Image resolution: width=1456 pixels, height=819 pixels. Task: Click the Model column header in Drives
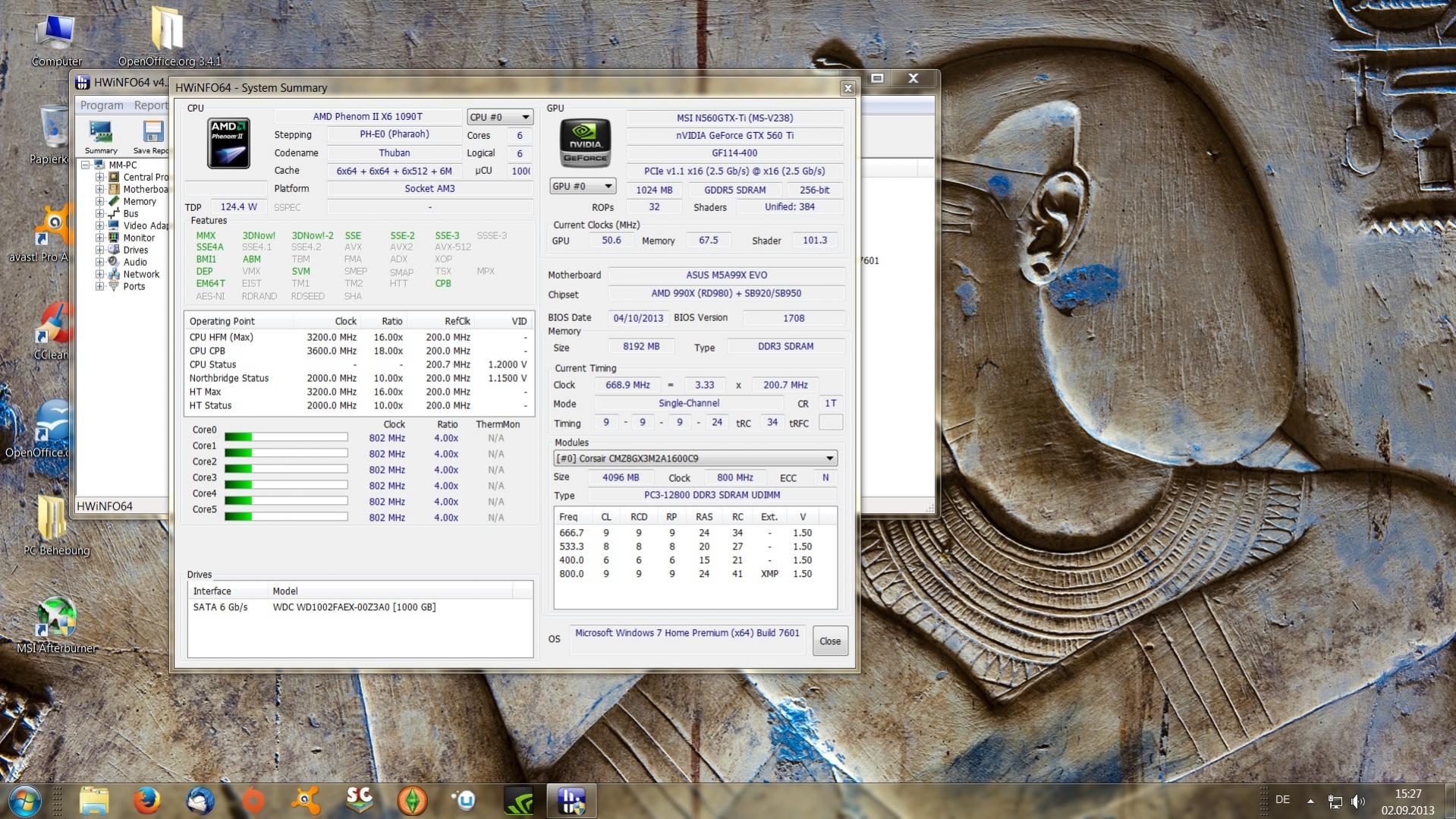391,591
